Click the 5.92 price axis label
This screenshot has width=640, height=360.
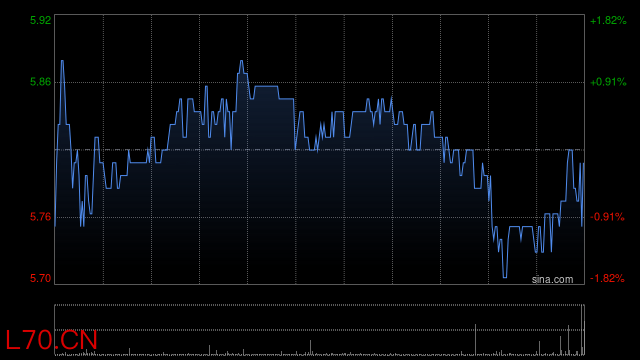[40, 20]
